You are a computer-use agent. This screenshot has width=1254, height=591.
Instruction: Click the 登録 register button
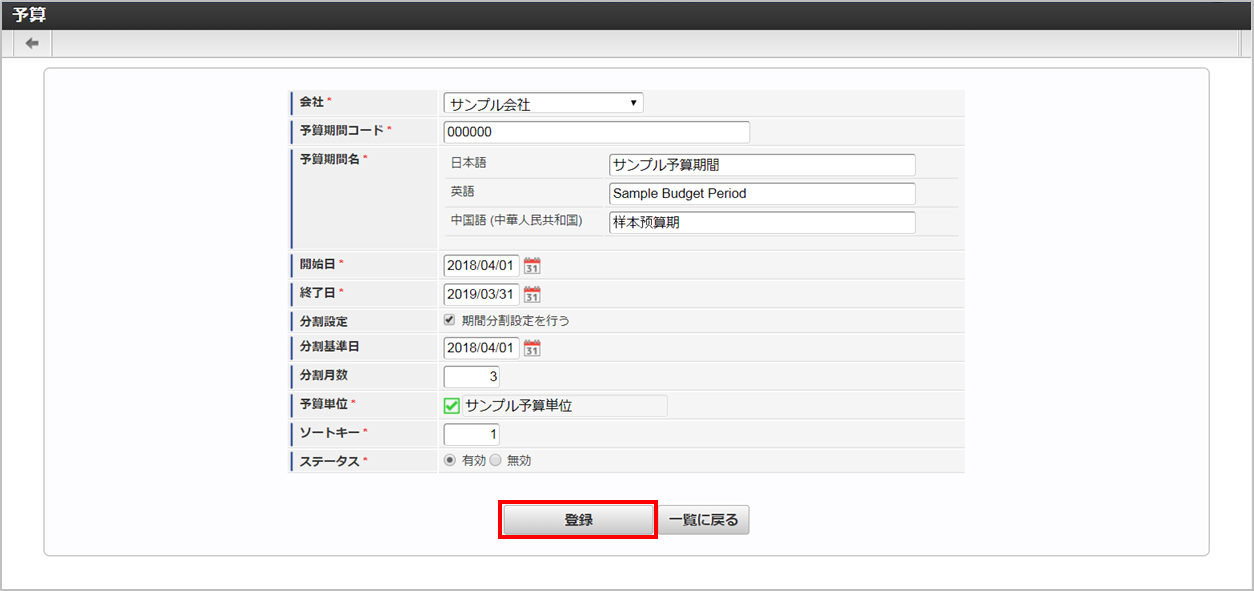(578, 520)
